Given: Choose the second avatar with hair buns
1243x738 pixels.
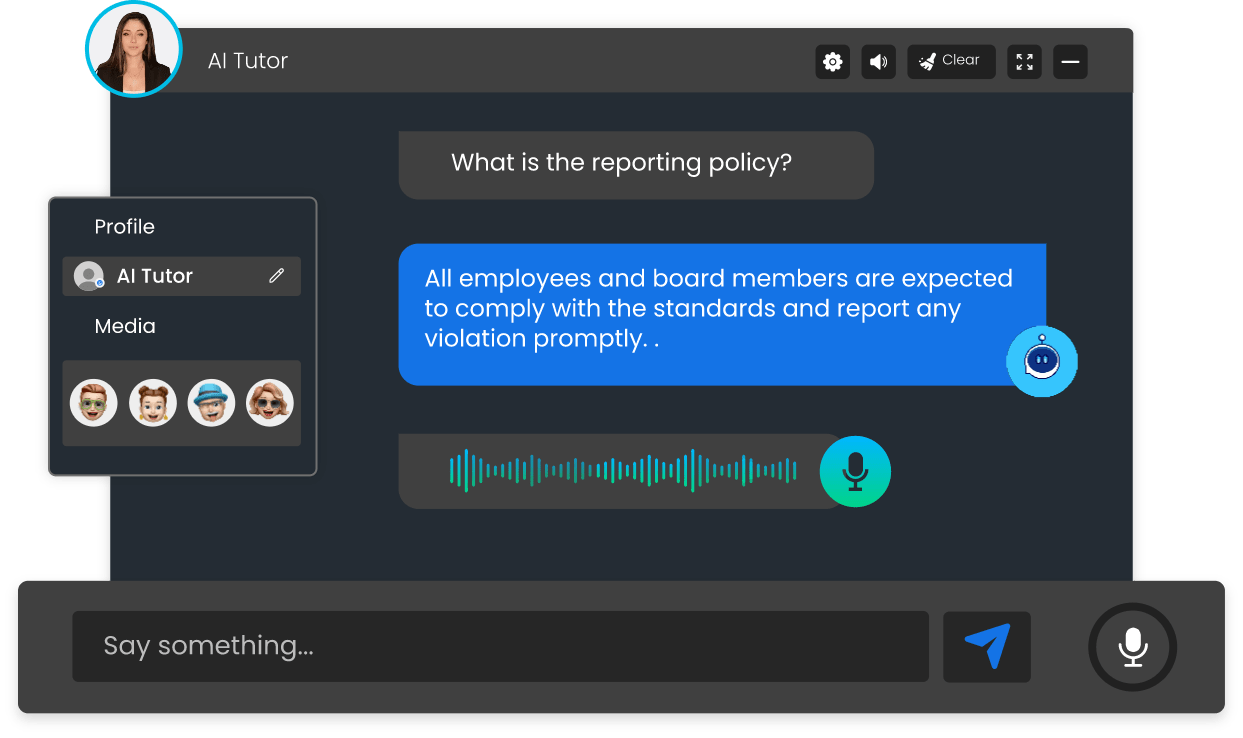Looking at the screenshot, I should [x=153, y=403].
